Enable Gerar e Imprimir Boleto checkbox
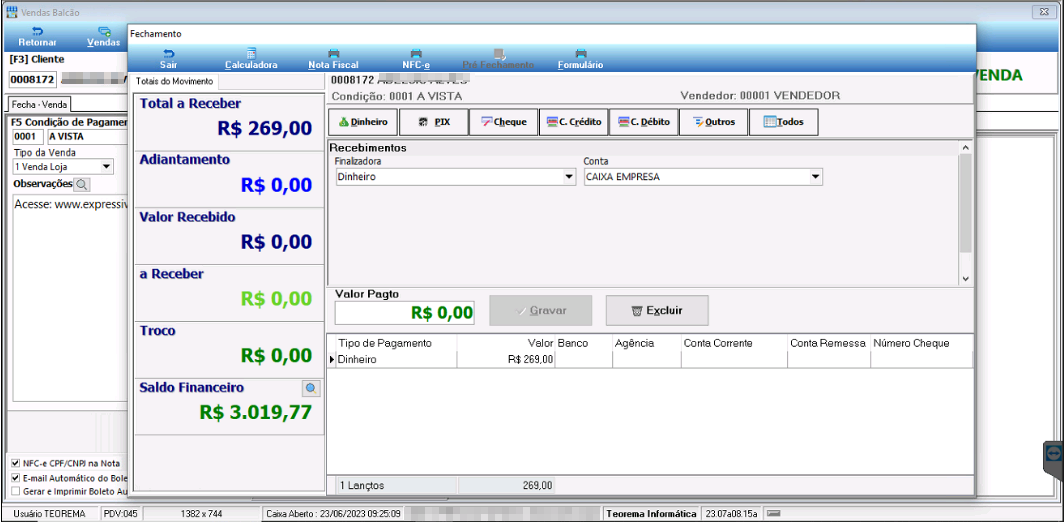The height and width of the screenshot is (522, 1064). tap(16, 491)
